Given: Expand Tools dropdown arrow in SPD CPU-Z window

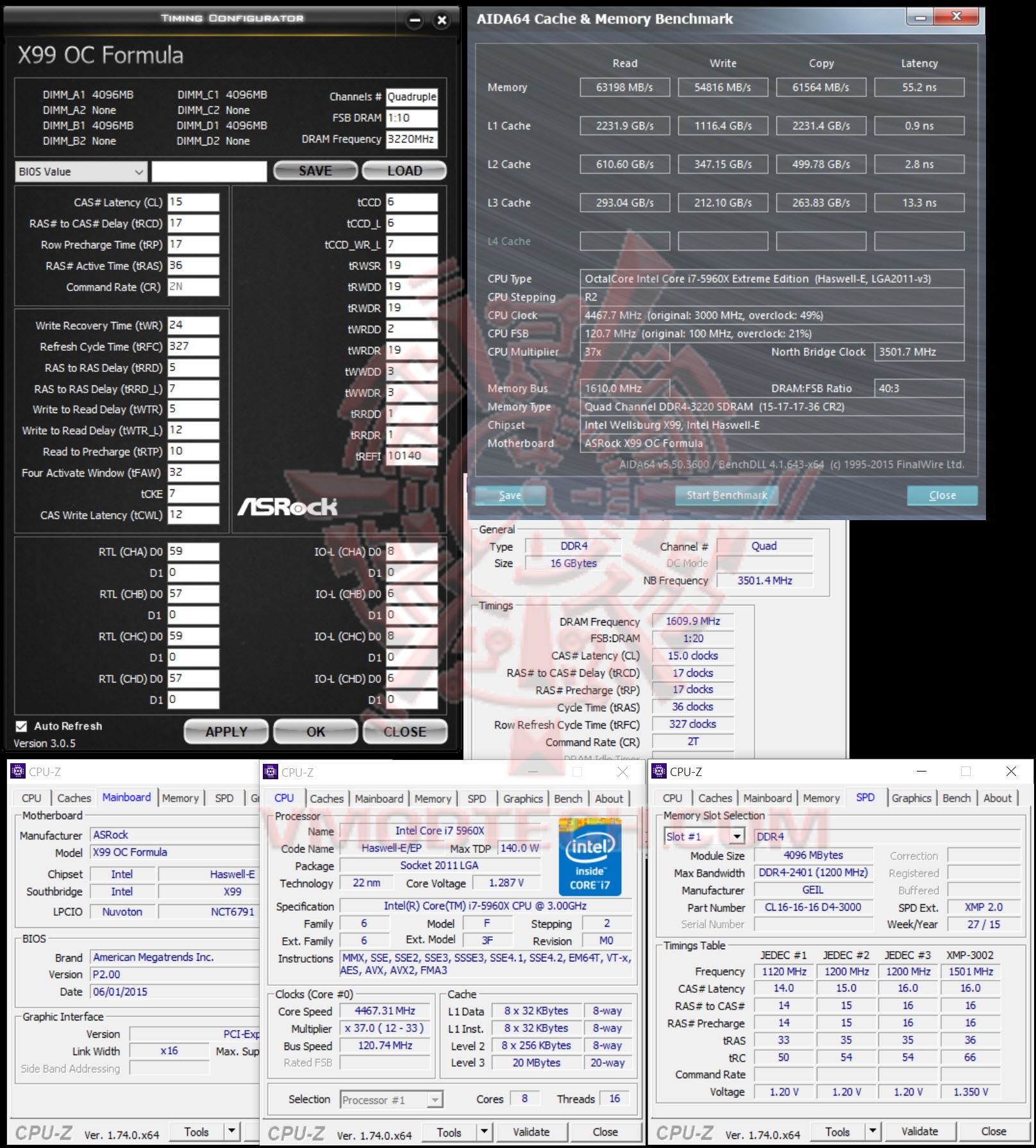Looking at the screenshot, I should click(x=873, y=1132).
